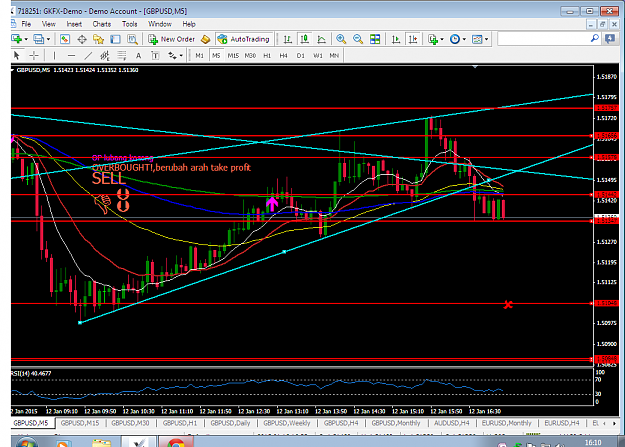625x447 pixels.
Task: Open the Navigator favorites icon
Action: click(x=98, y=39)
